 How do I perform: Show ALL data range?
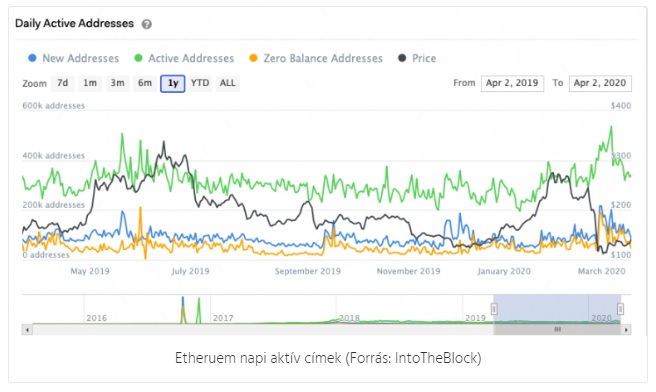pos(228,83)
